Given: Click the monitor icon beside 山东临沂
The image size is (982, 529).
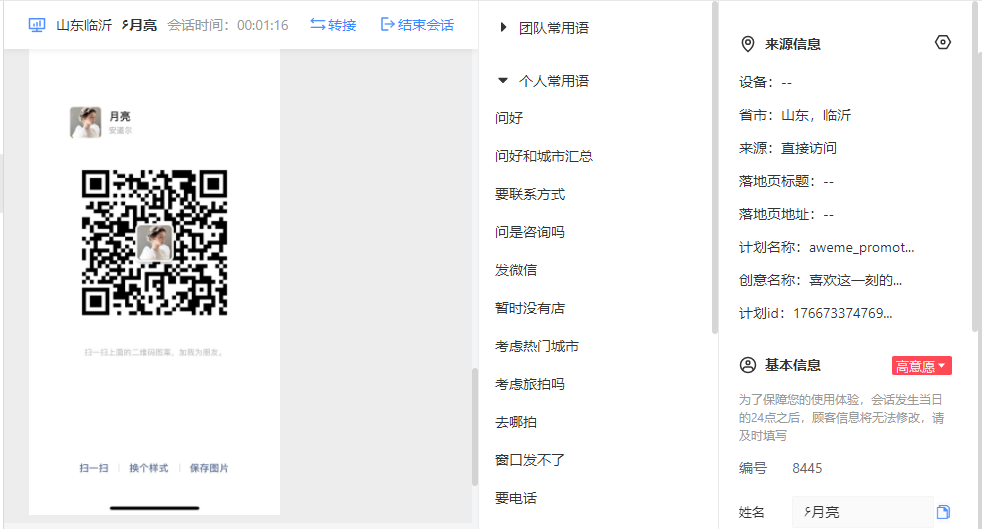Looking at the screenshot, I should [37, 25].
